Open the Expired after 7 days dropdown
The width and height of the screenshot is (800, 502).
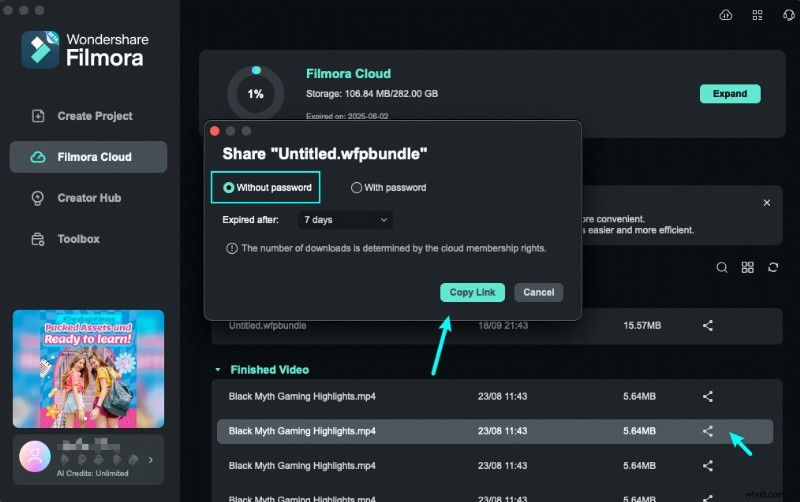345,219
